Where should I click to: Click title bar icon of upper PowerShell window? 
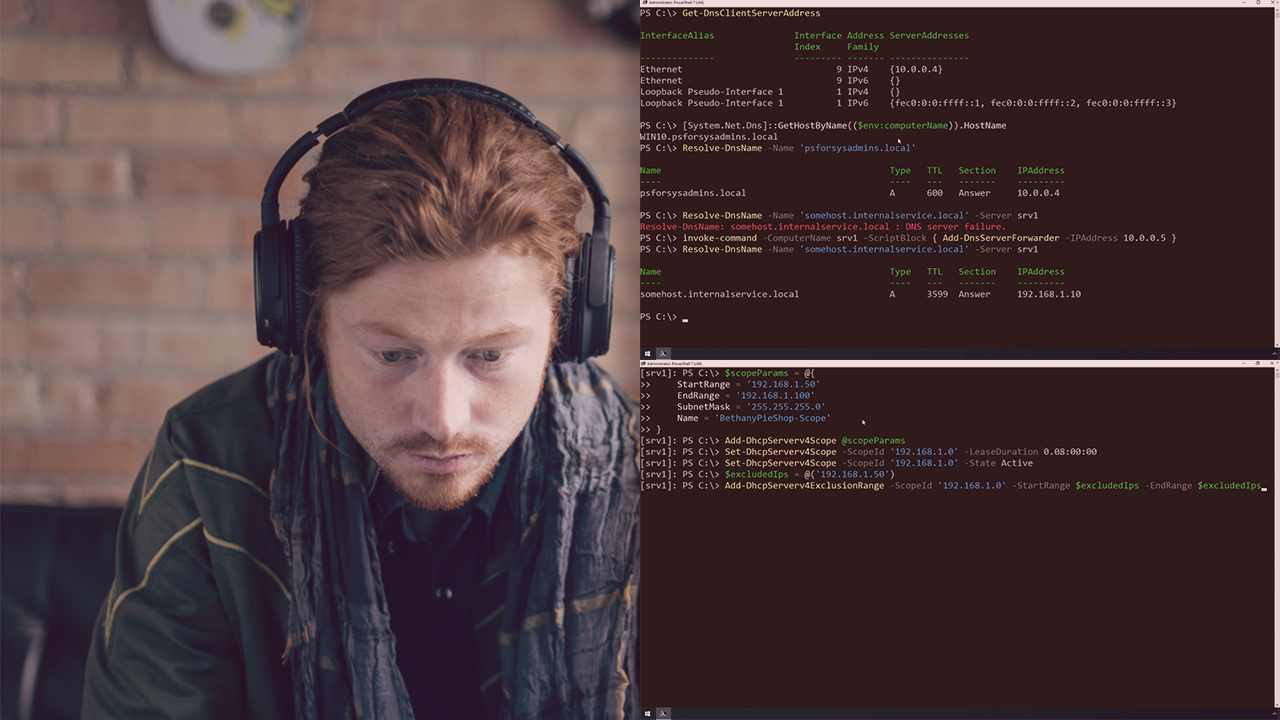[644, 3]
